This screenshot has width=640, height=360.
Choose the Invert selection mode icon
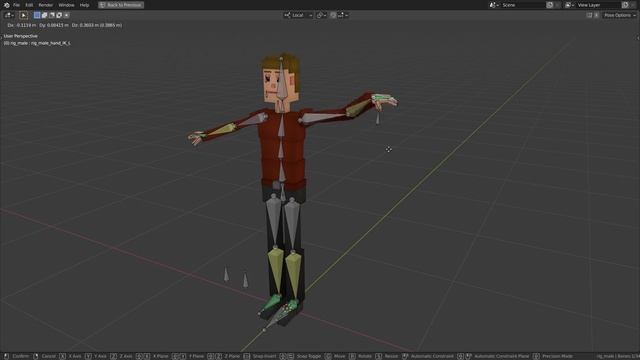(59, 15)
